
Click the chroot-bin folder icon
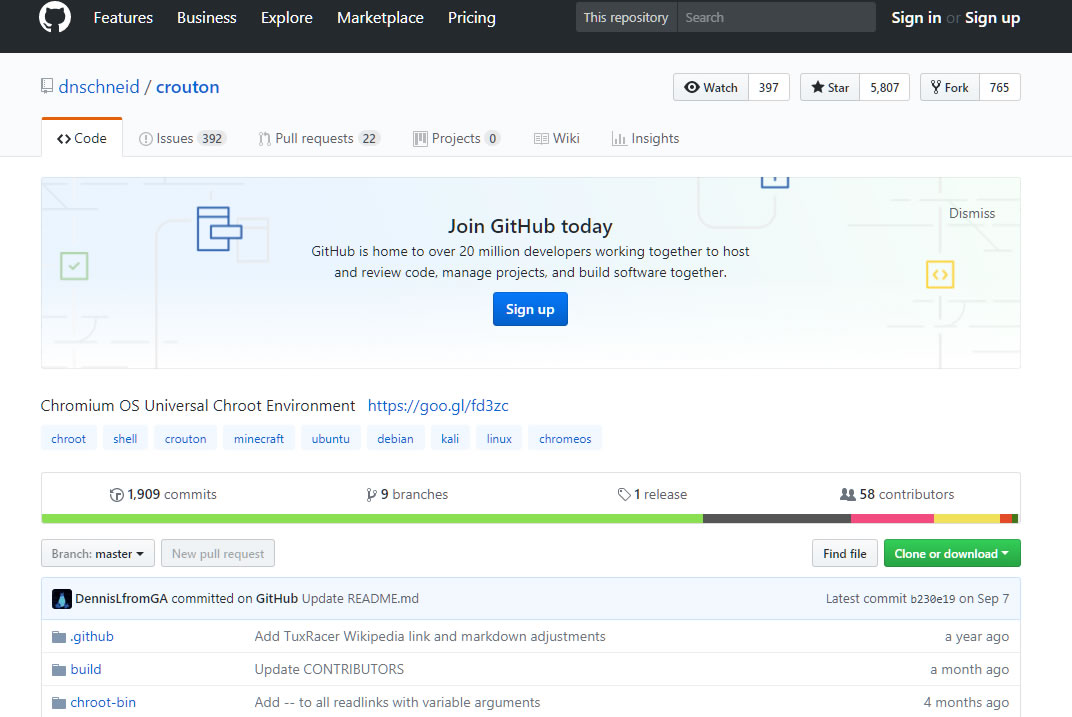[x=59, y=703]
